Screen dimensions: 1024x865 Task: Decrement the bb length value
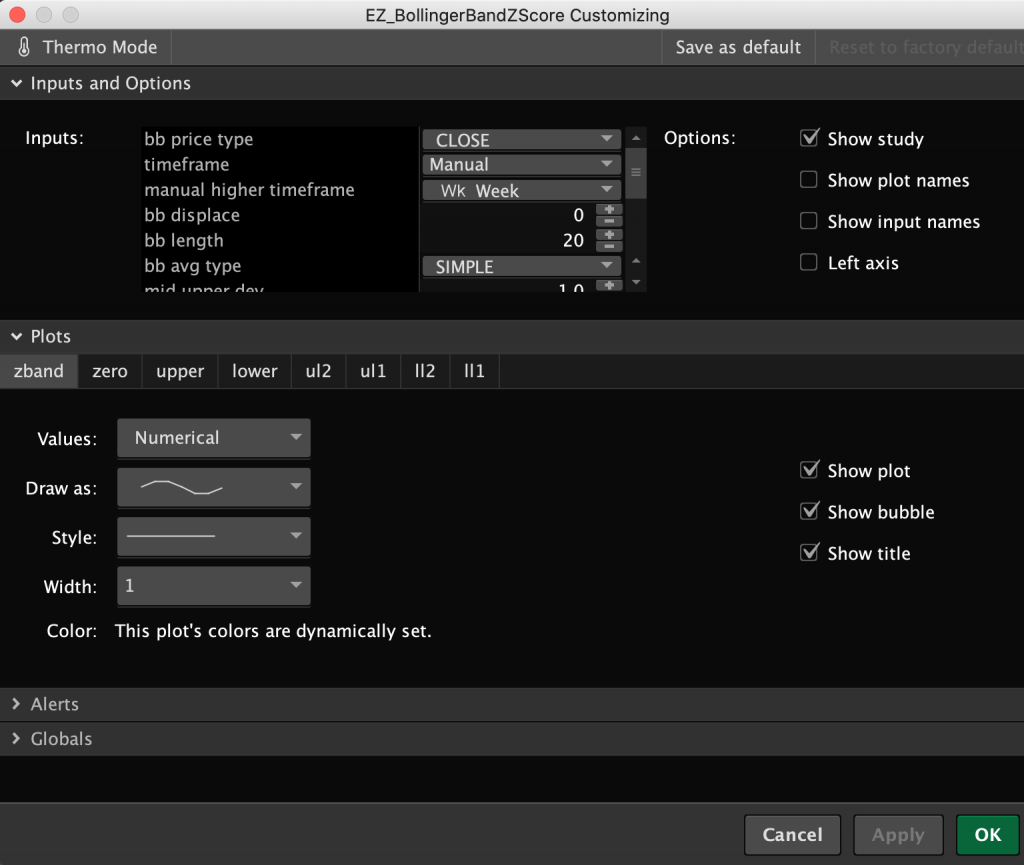[610, 245]
